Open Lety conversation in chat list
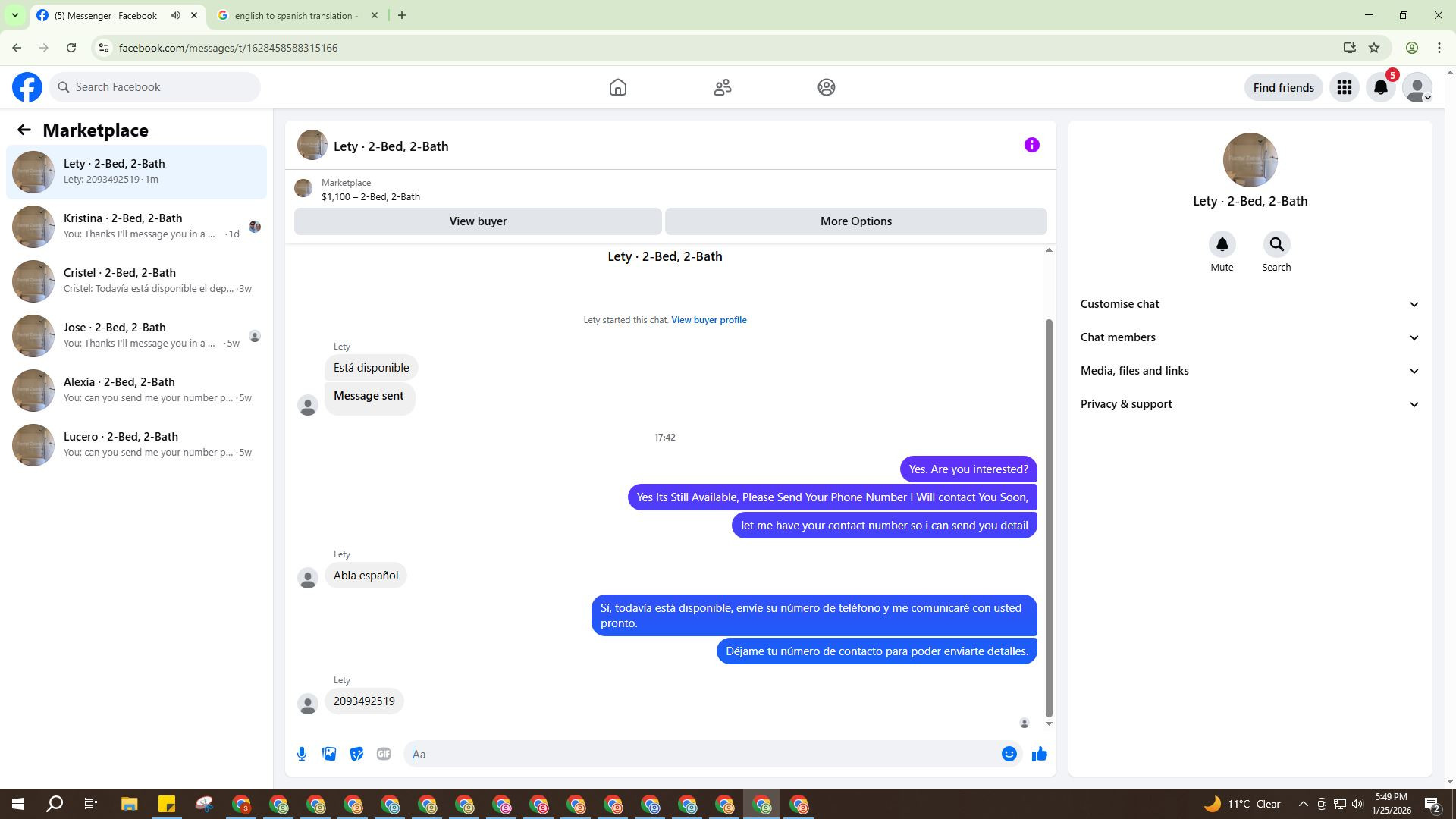The height and width of the screenshot is (819, 1456). coord(136,172)
